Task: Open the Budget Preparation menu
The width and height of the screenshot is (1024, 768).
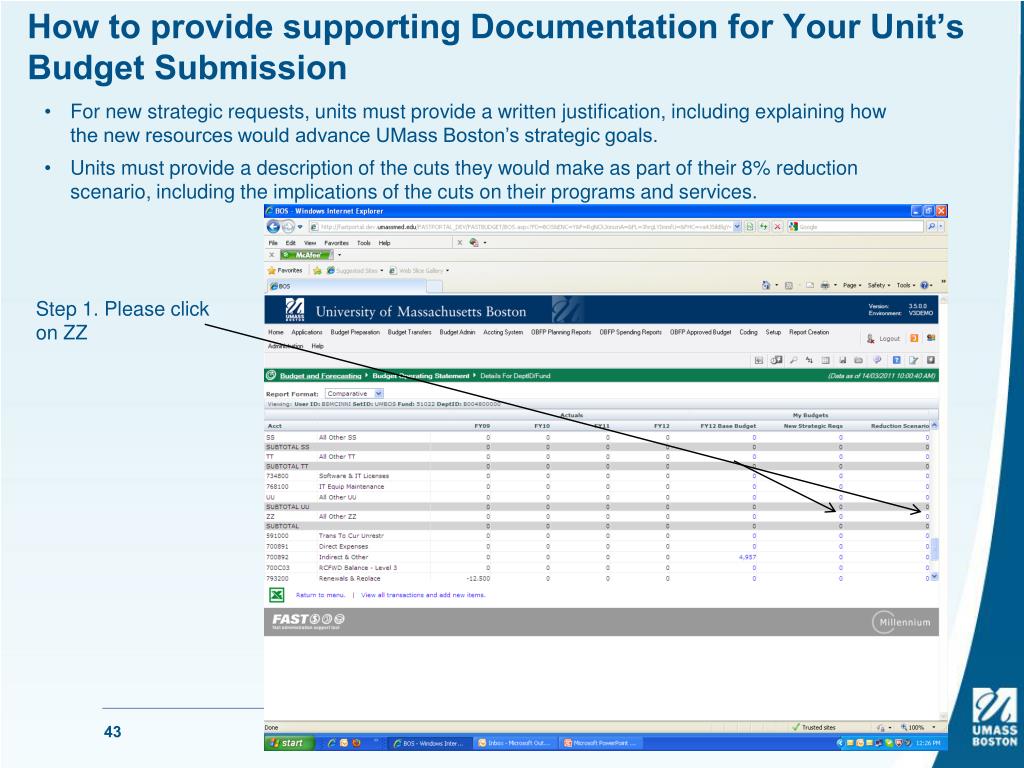Action: (x=355, y=332)
